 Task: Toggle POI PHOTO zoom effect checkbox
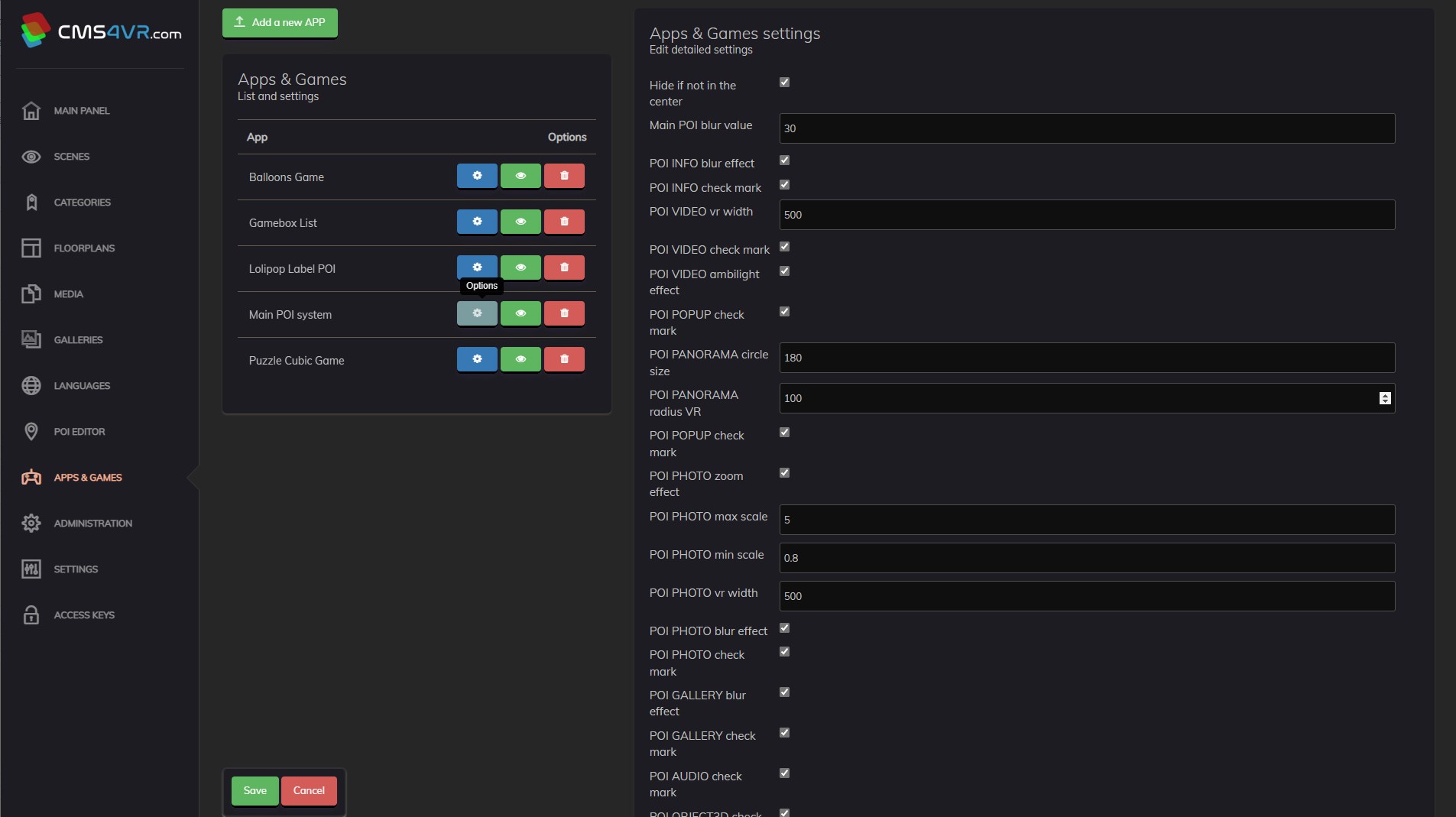pyautogui.click(x=784, y=473)
